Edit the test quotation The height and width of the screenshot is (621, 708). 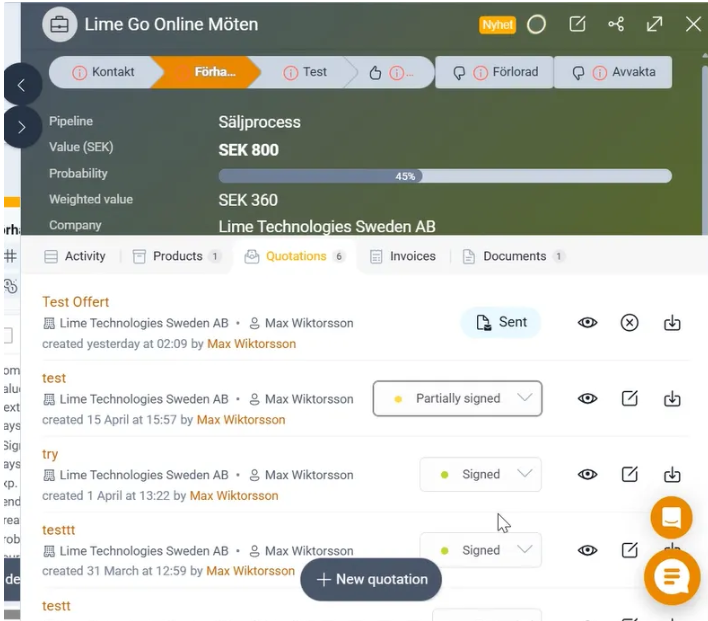629,398
